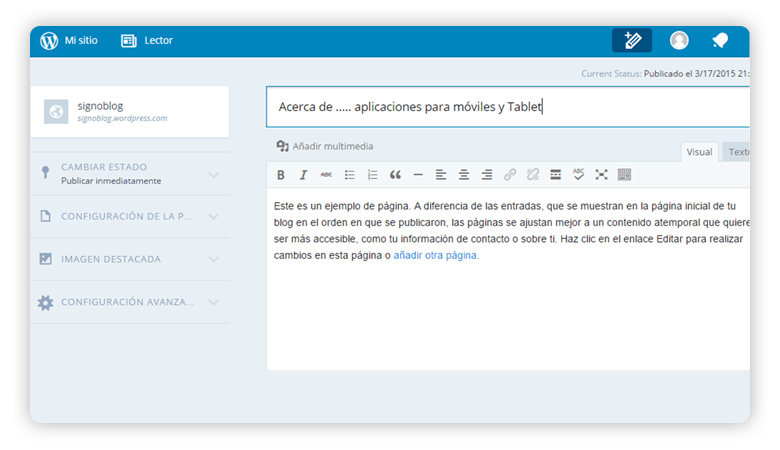Toggle strikethrough formatting

click(326, 175)
